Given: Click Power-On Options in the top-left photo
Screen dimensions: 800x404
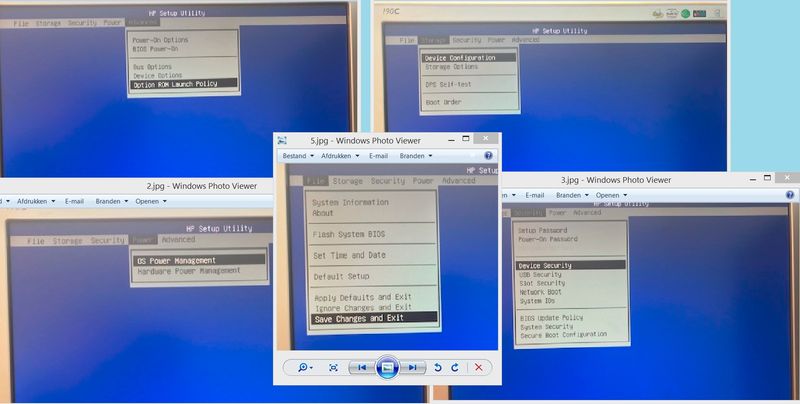Looking at the screenshot, I should (x=160, y=40).
